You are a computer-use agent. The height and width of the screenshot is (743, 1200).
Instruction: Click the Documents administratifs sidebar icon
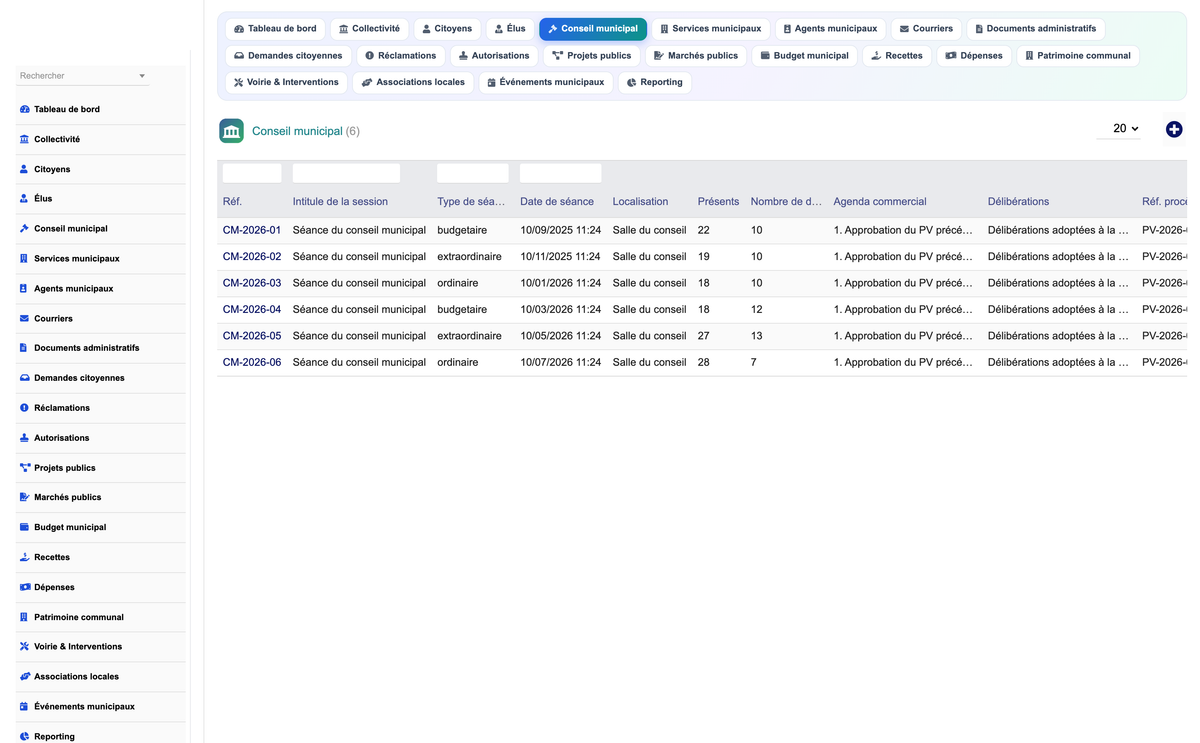pos(24,348)
